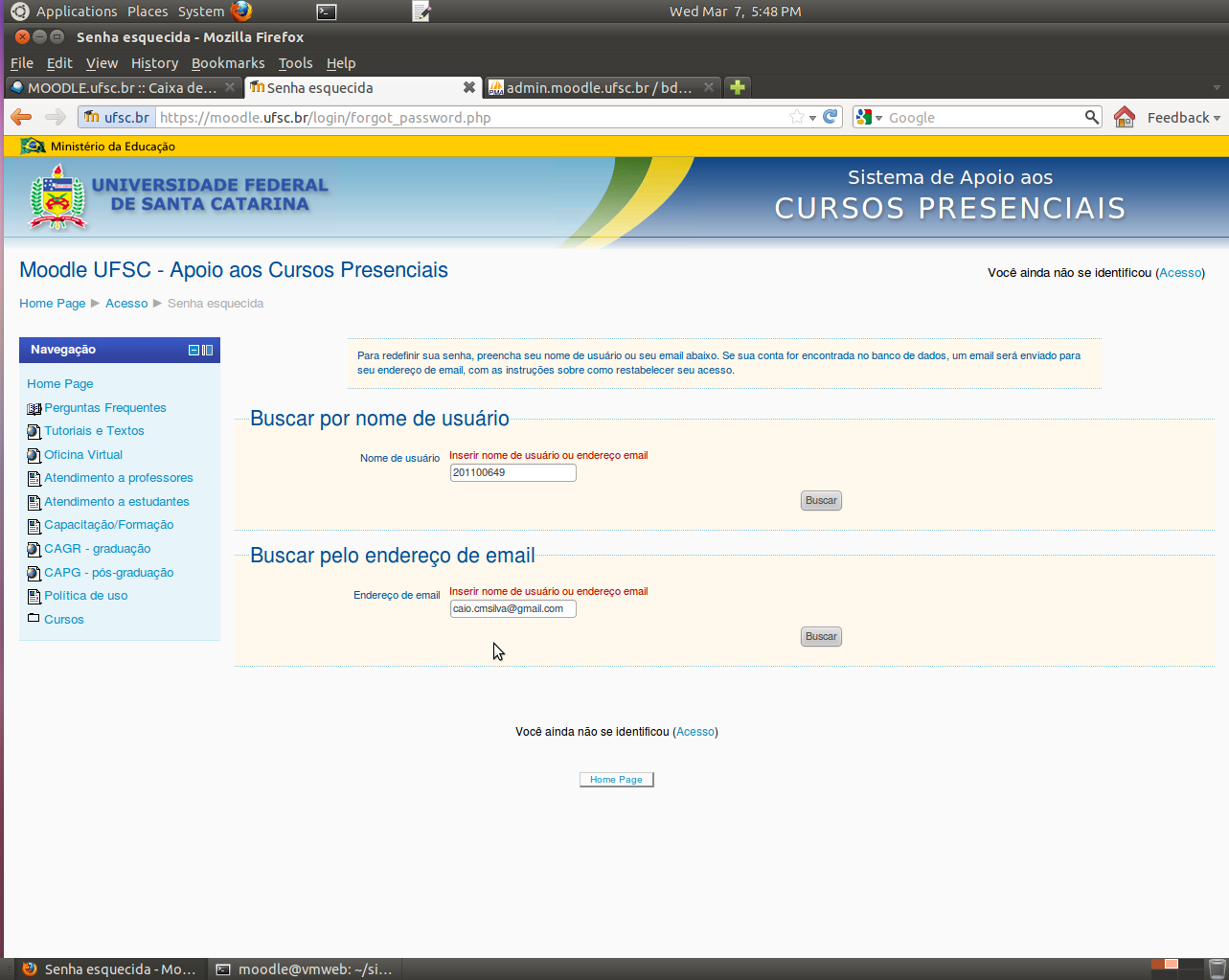Click the Home Page button at page bottom
The width and height of the screenshot is (1229, 980).
pos(616,780)
